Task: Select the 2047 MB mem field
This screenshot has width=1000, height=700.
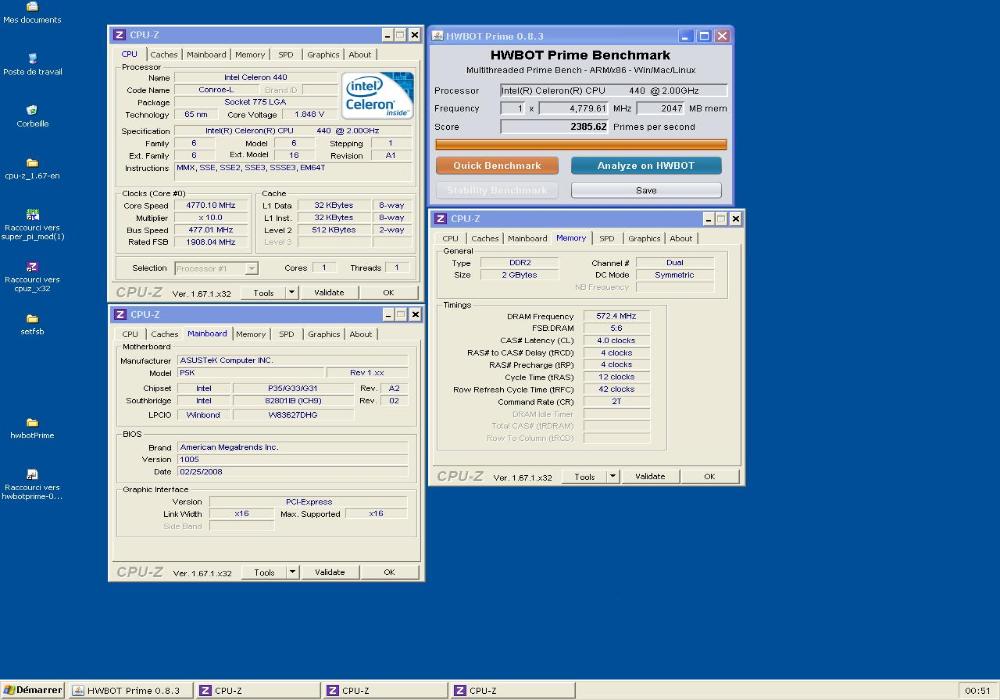Action: pyautogui.click(x=661, y=108)
